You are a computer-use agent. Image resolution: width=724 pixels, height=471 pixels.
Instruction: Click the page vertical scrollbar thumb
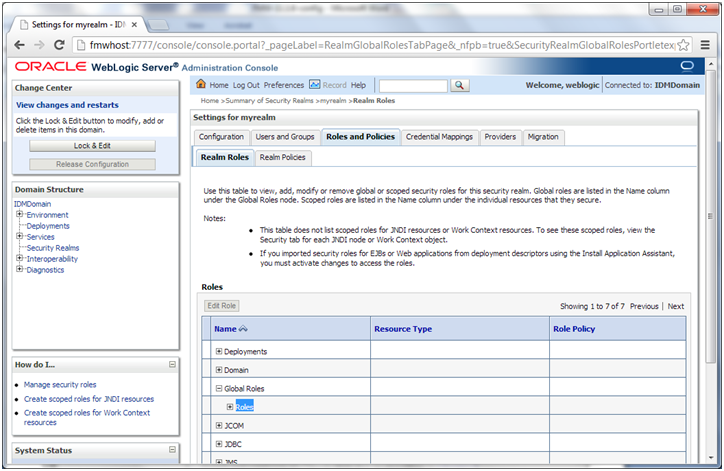tap(711, 217)
